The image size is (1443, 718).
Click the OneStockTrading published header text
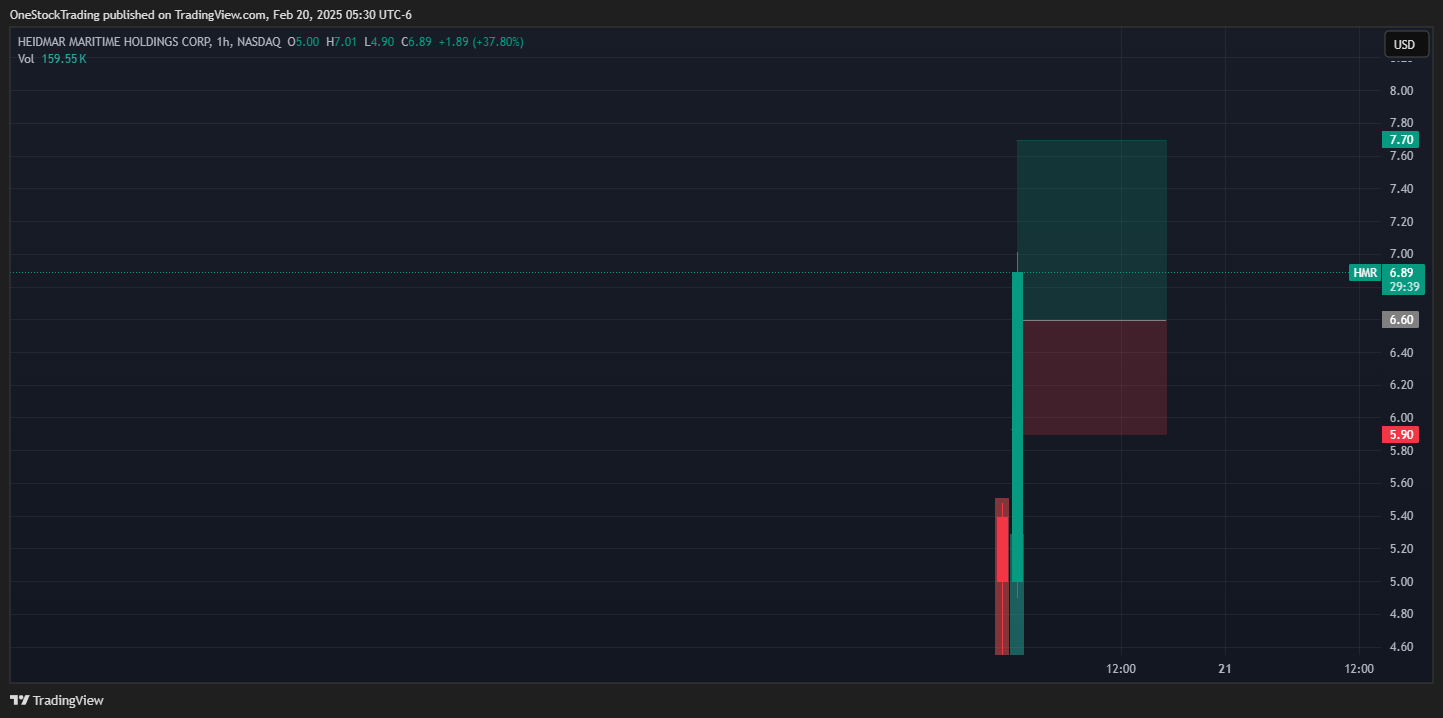211,15
